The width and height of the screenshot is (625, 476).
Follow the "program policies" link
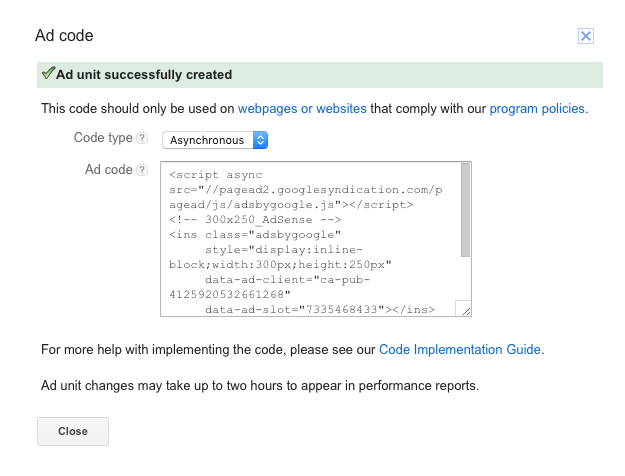(x=537, y=108)
